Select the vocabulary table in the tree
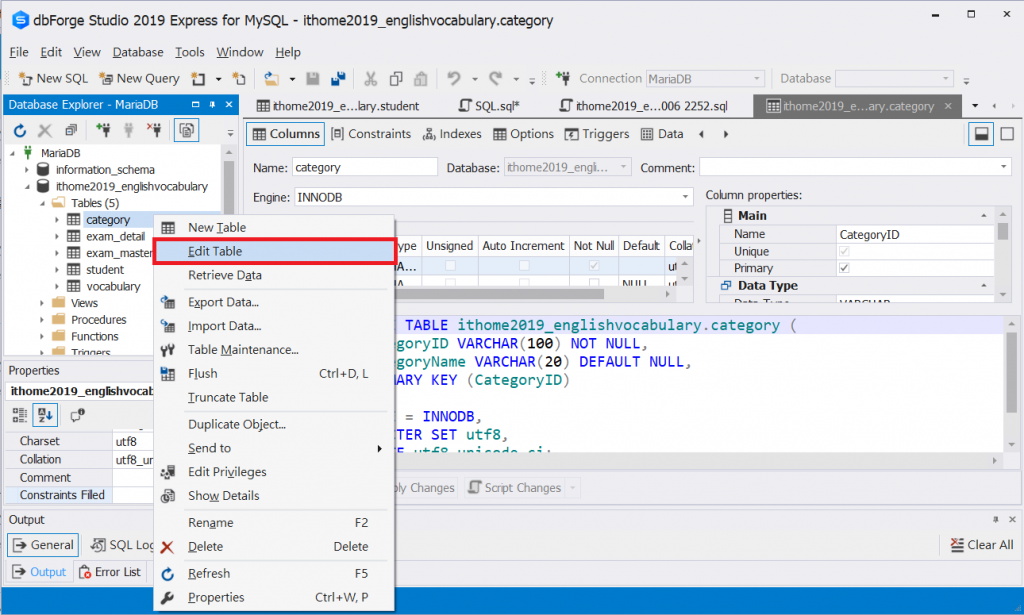 (113, 287)
